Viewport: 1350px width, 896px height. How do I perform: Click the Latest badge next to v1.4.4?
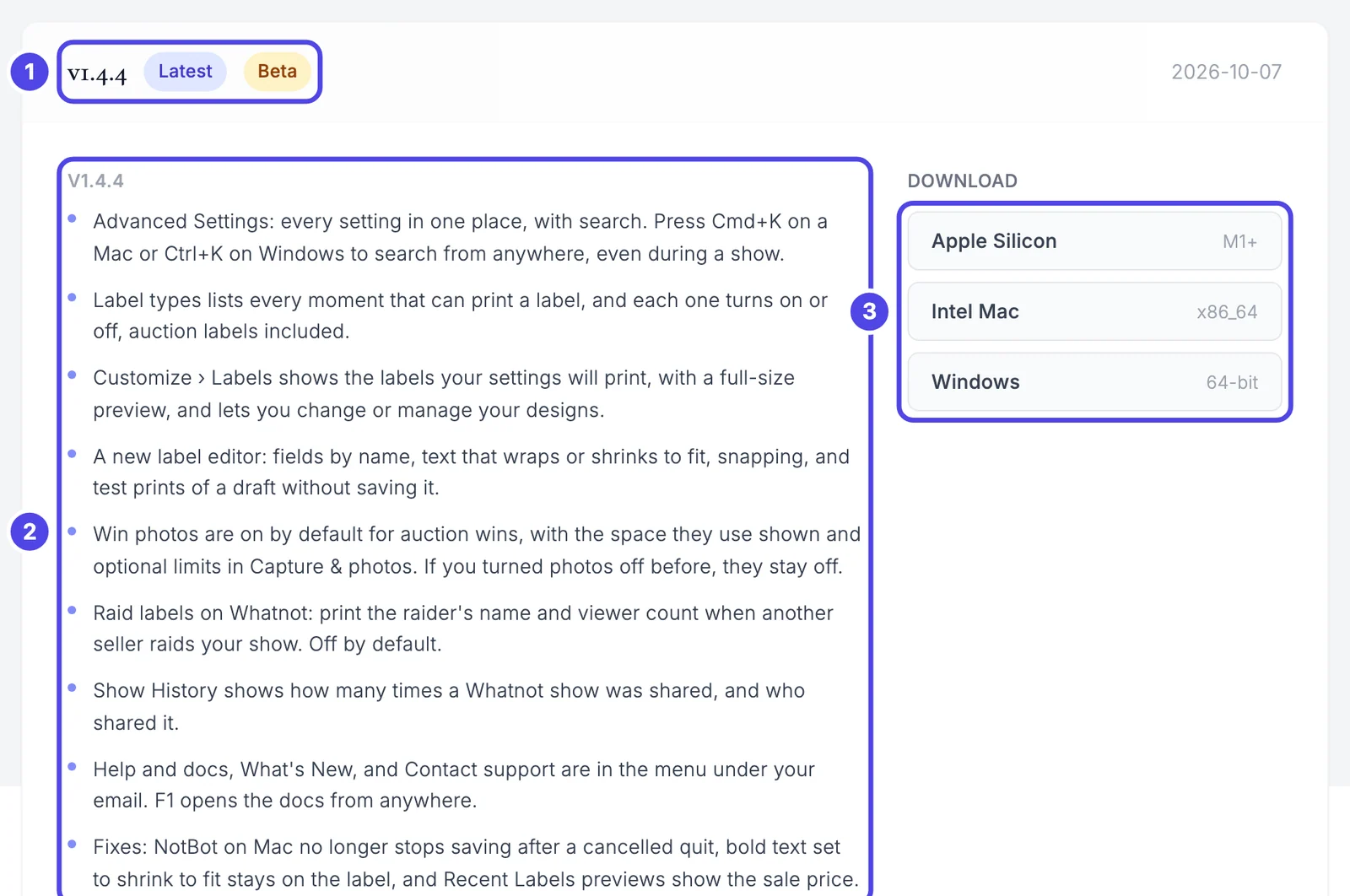[185, 72]
